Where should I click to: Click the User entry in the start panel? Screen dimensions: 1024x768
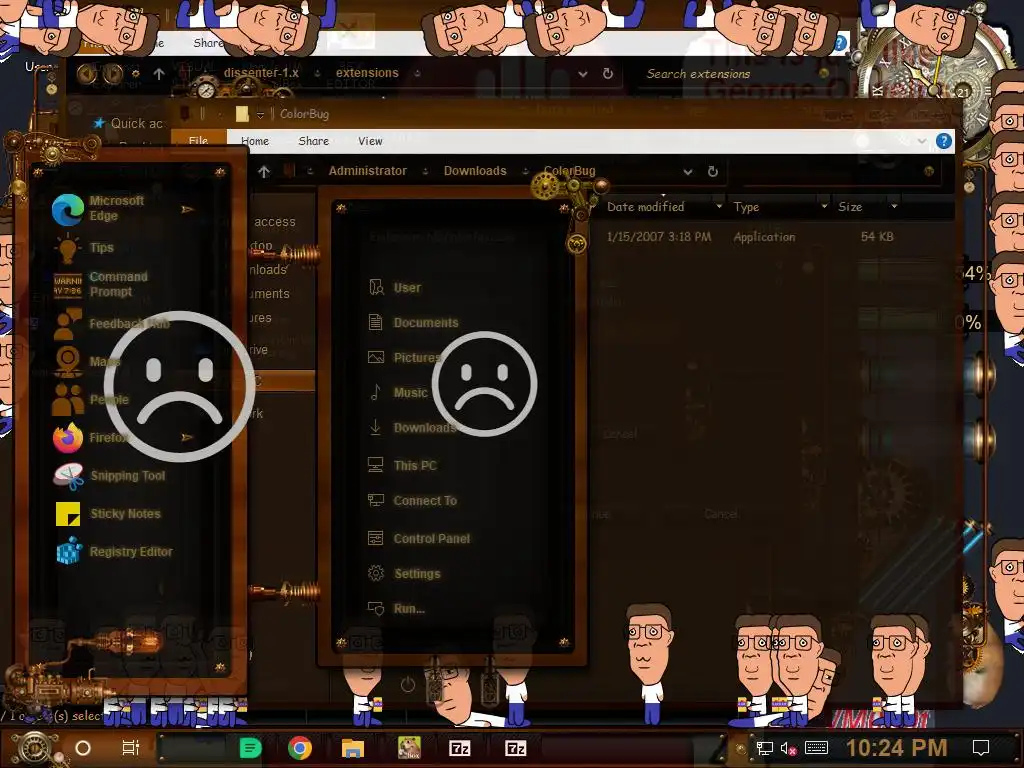coord(395,287)
